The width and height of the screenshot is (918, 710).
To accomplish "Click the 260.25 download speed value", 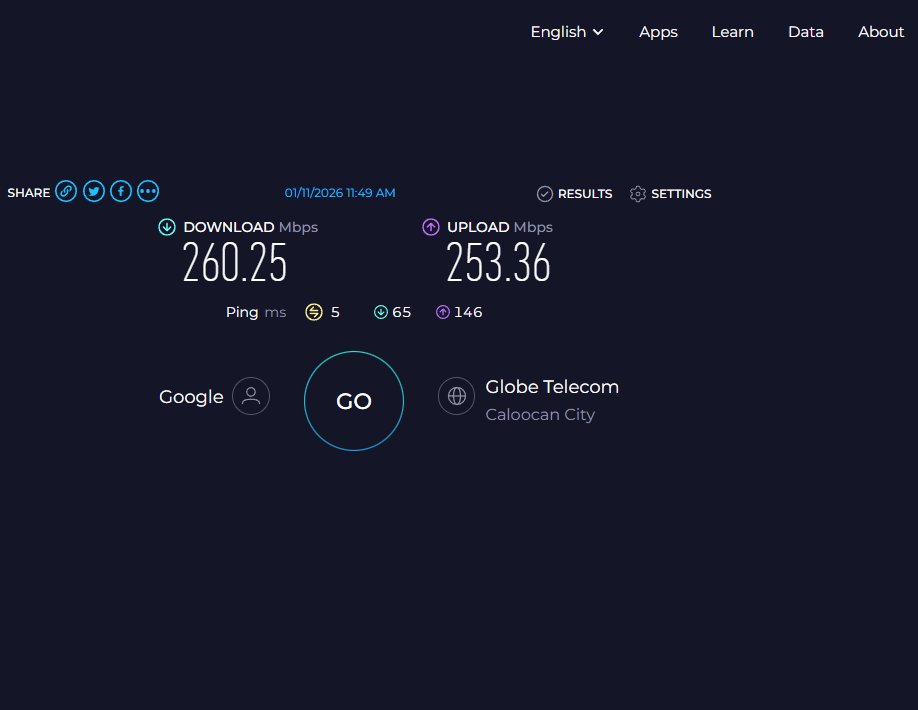I will coord(234,263).
